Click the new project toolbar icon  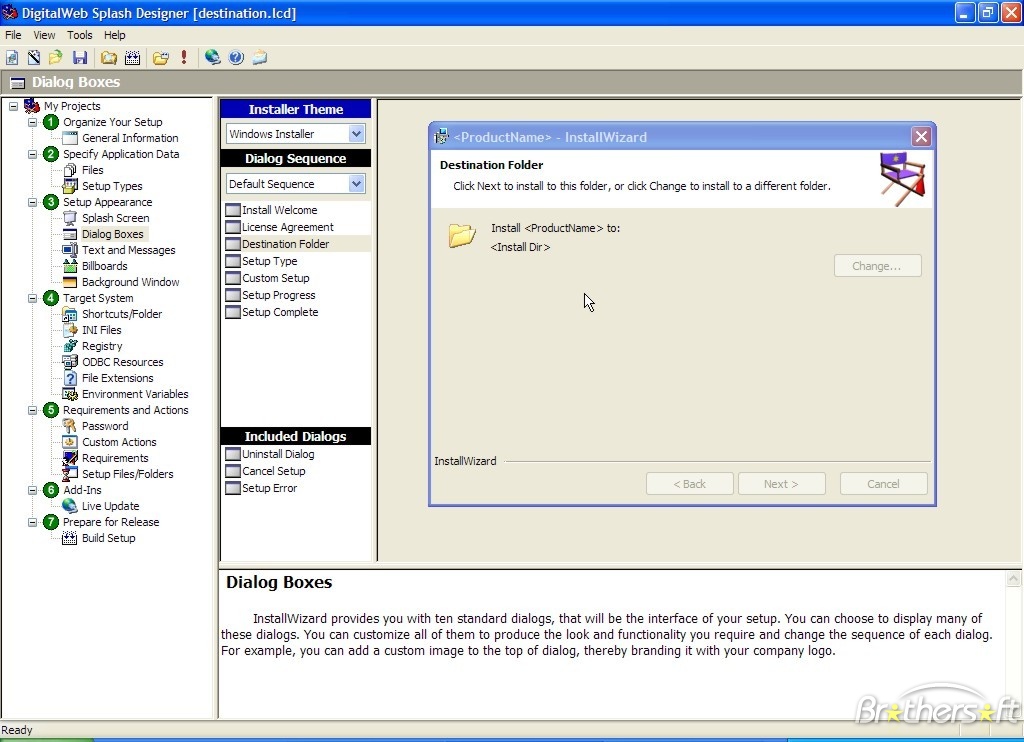[x=12, y=57]
